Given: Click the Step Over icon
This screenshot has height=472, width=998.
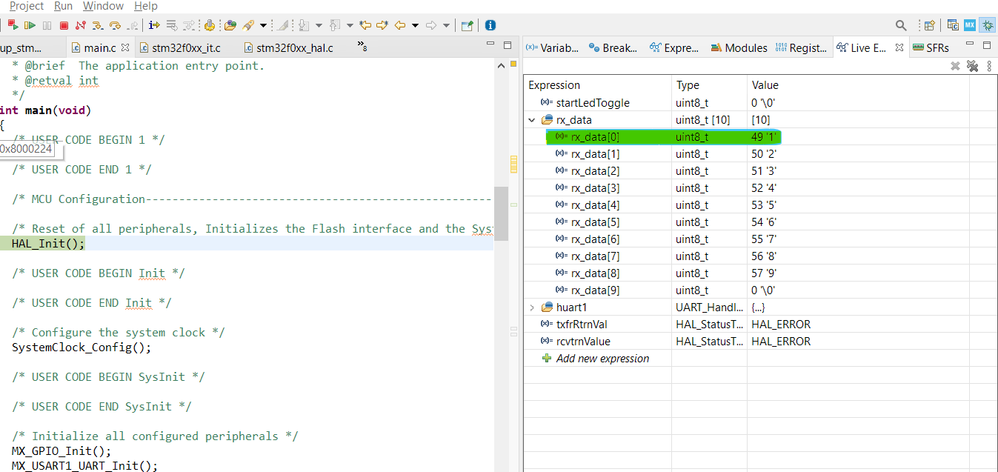Looking at the screenshot, I should click(x=115, y=25).
